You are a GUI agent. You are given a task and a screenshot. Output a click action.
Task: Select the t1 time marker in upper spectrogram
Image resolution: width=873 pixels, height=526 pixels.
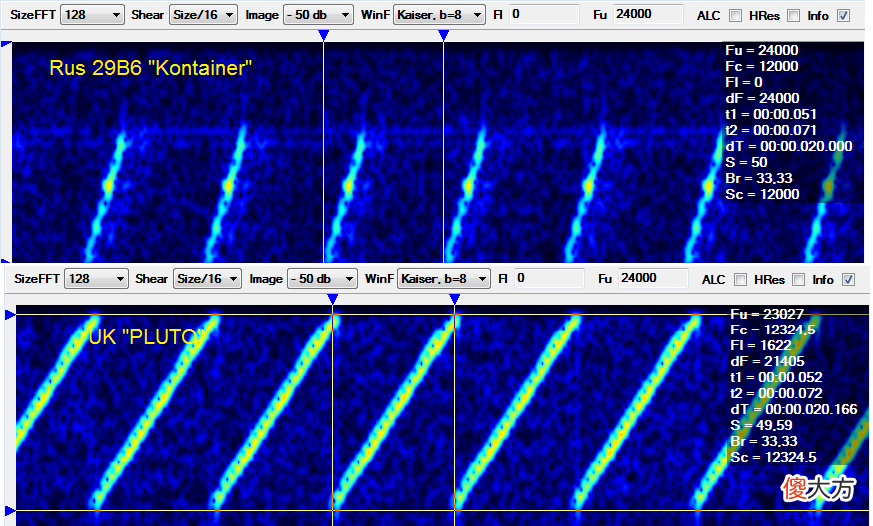[323, 36]
